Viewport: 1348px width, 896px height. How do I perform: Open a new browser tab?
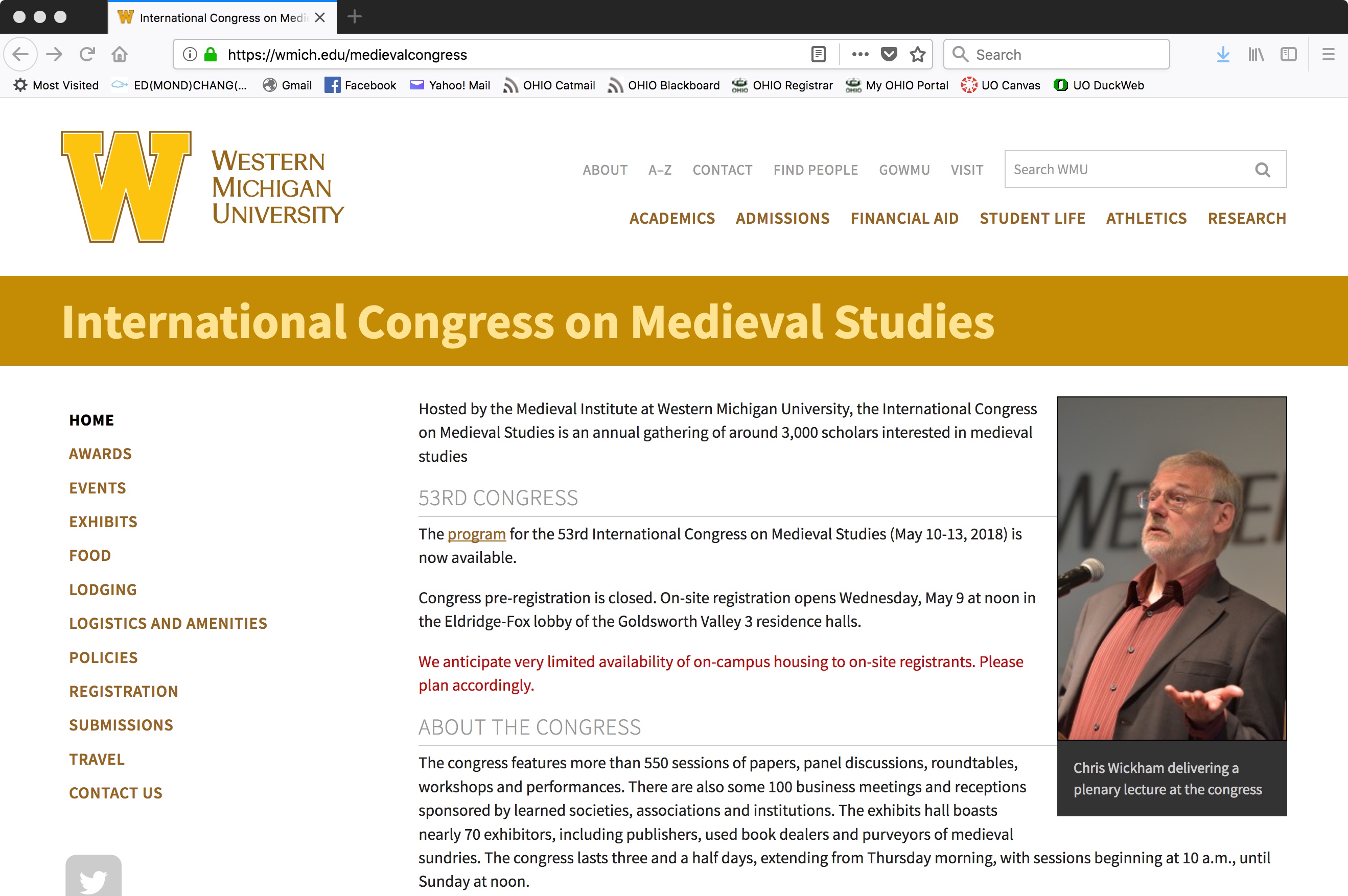pyautogui.click(x=354, y=17)
